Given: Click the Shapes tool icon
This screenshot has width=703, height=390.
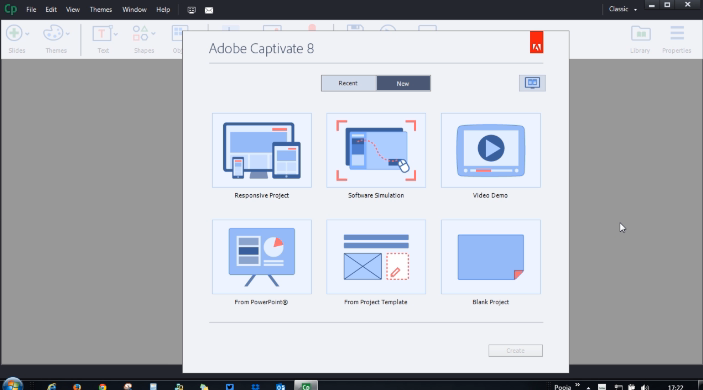Looking at the screenshot, I should coord(140,33).
